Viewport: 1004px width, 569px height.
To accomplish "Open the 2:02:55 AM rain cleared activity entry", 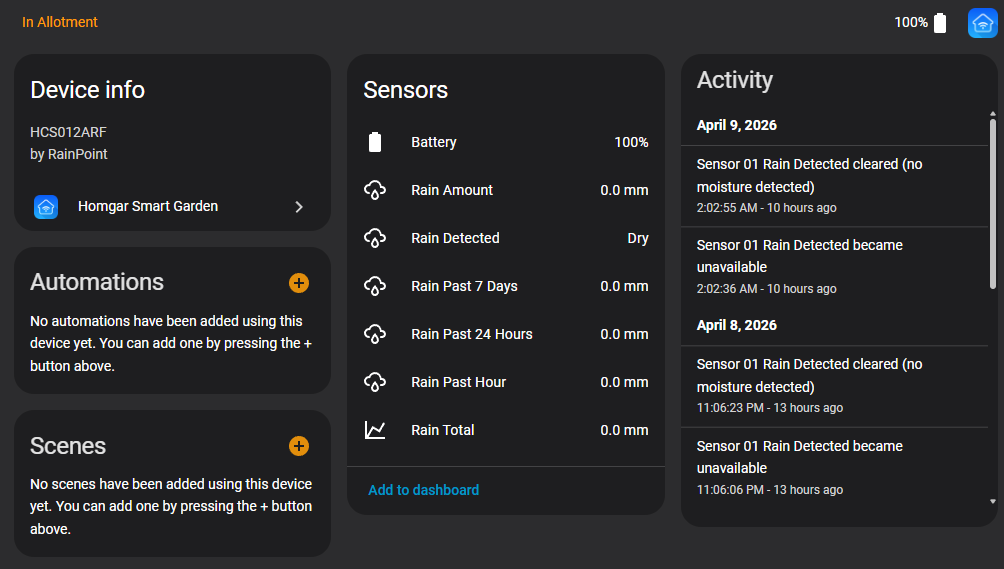I will point(834,186).
